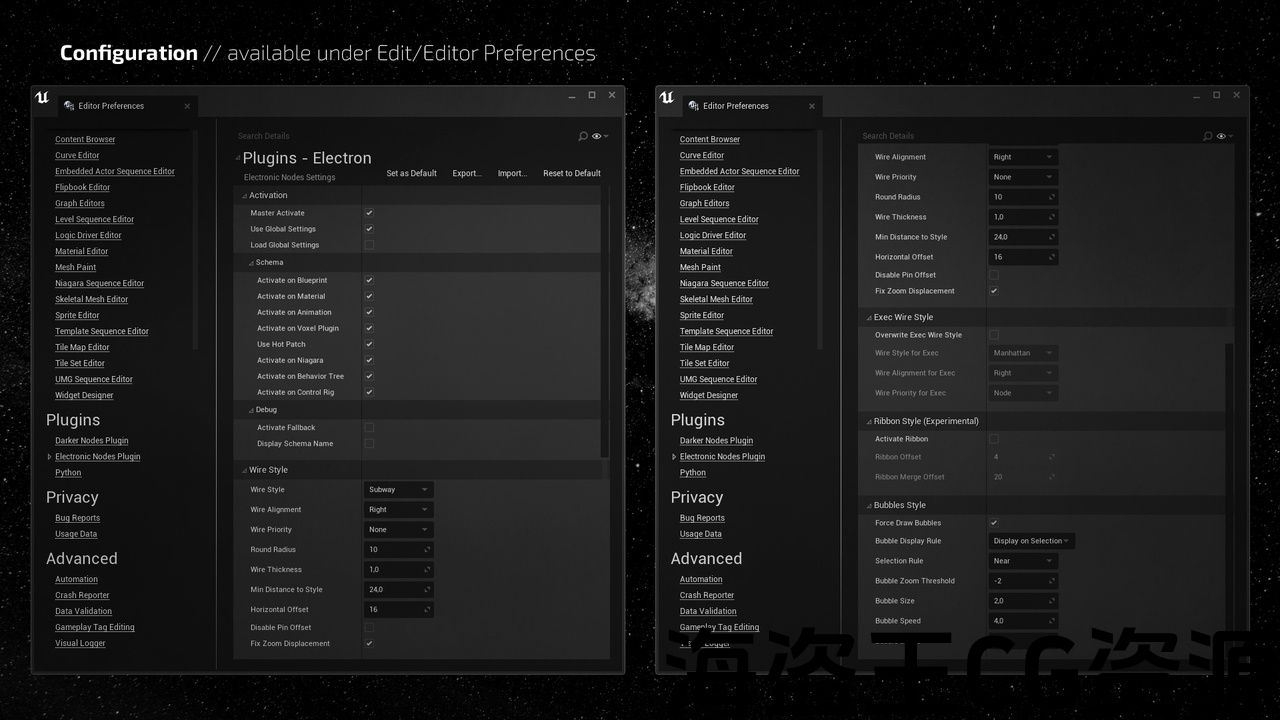Open Darker Nodes Plugin in right window sidebar
1280x720 pixels.
point(716,441)
